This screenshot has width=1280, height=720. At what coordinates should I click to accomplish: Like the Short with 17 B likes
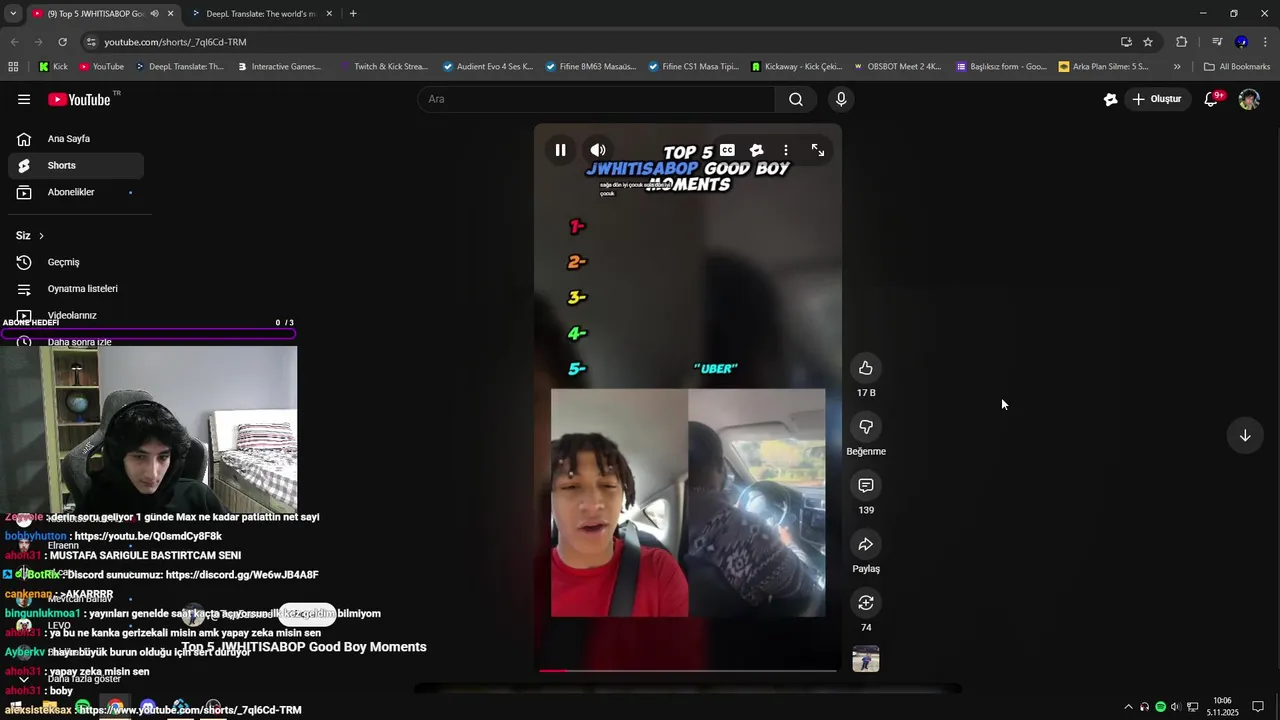(866, 368)
